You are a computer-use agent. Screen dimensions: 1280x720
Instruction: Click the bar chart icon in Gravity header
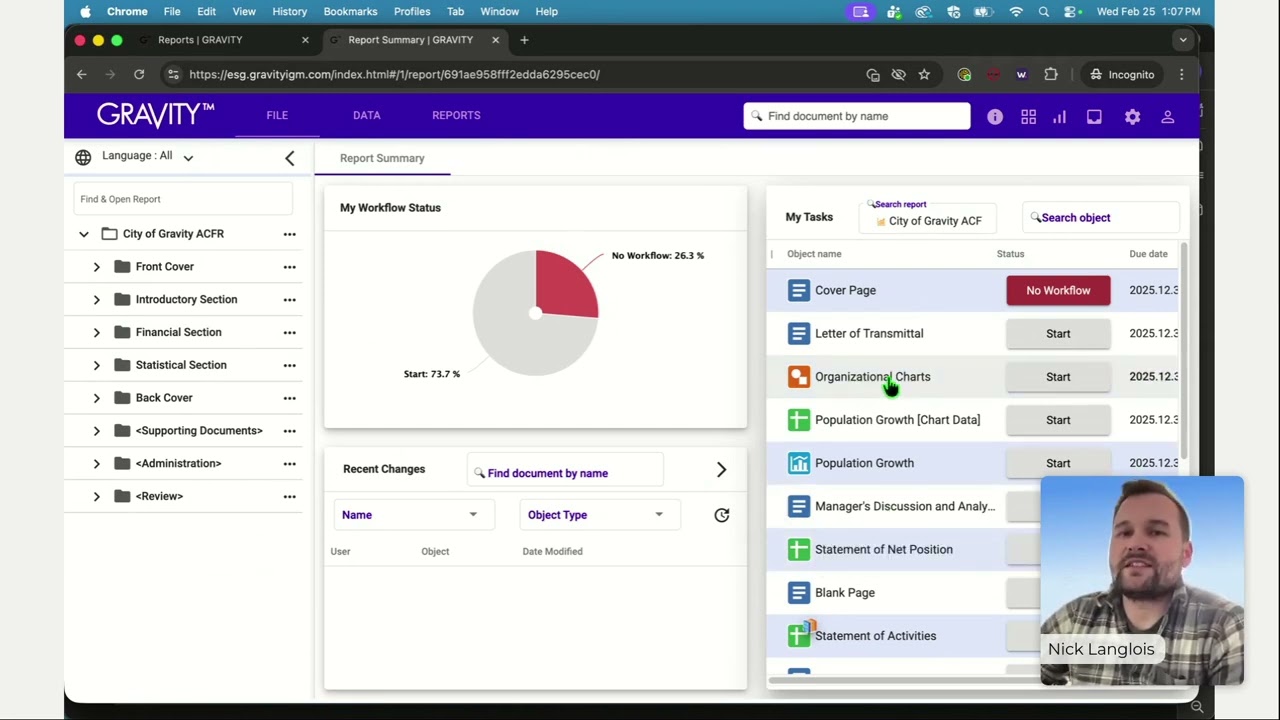point(1059,117)
